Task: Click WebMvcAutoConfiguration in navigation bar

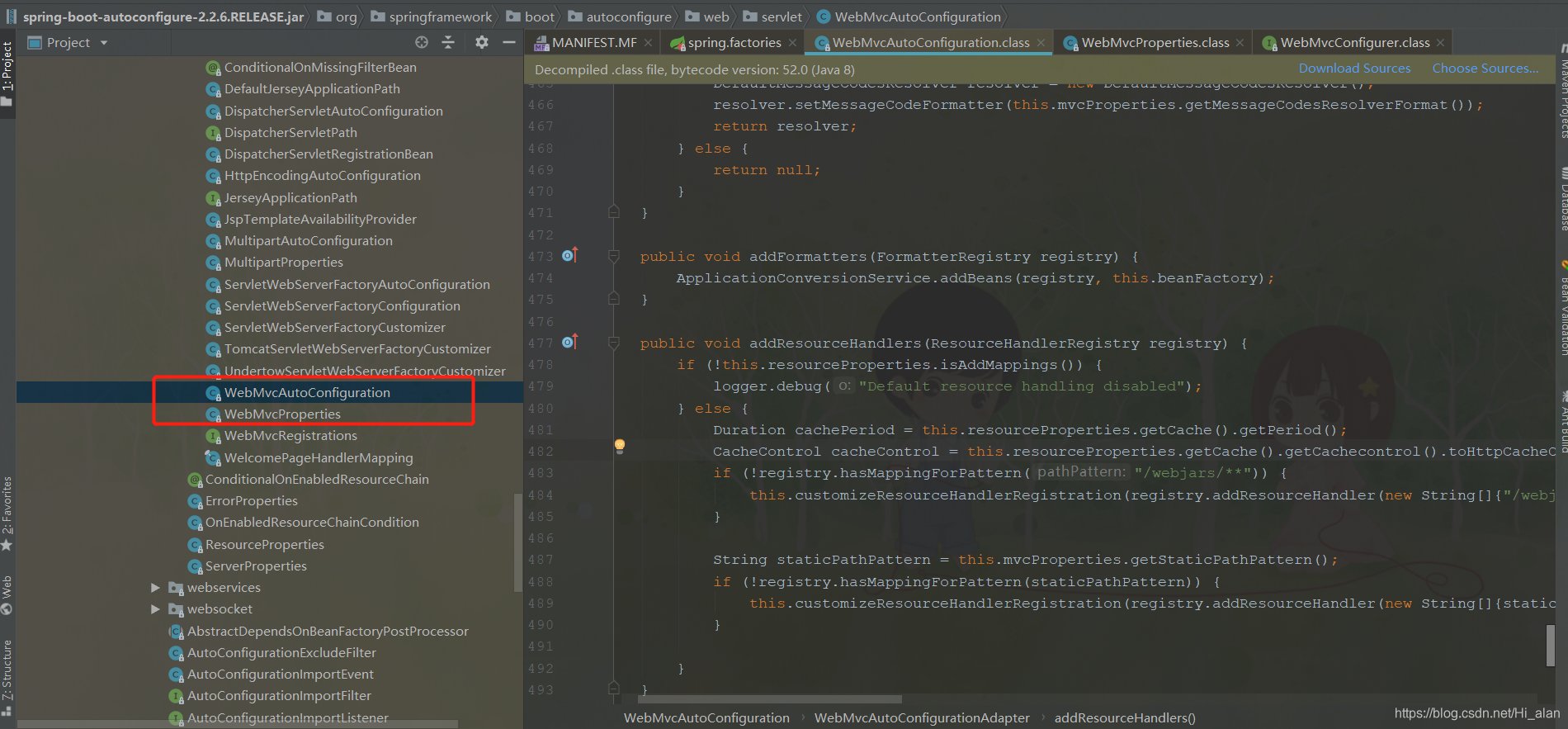Action: pos(918,17)
